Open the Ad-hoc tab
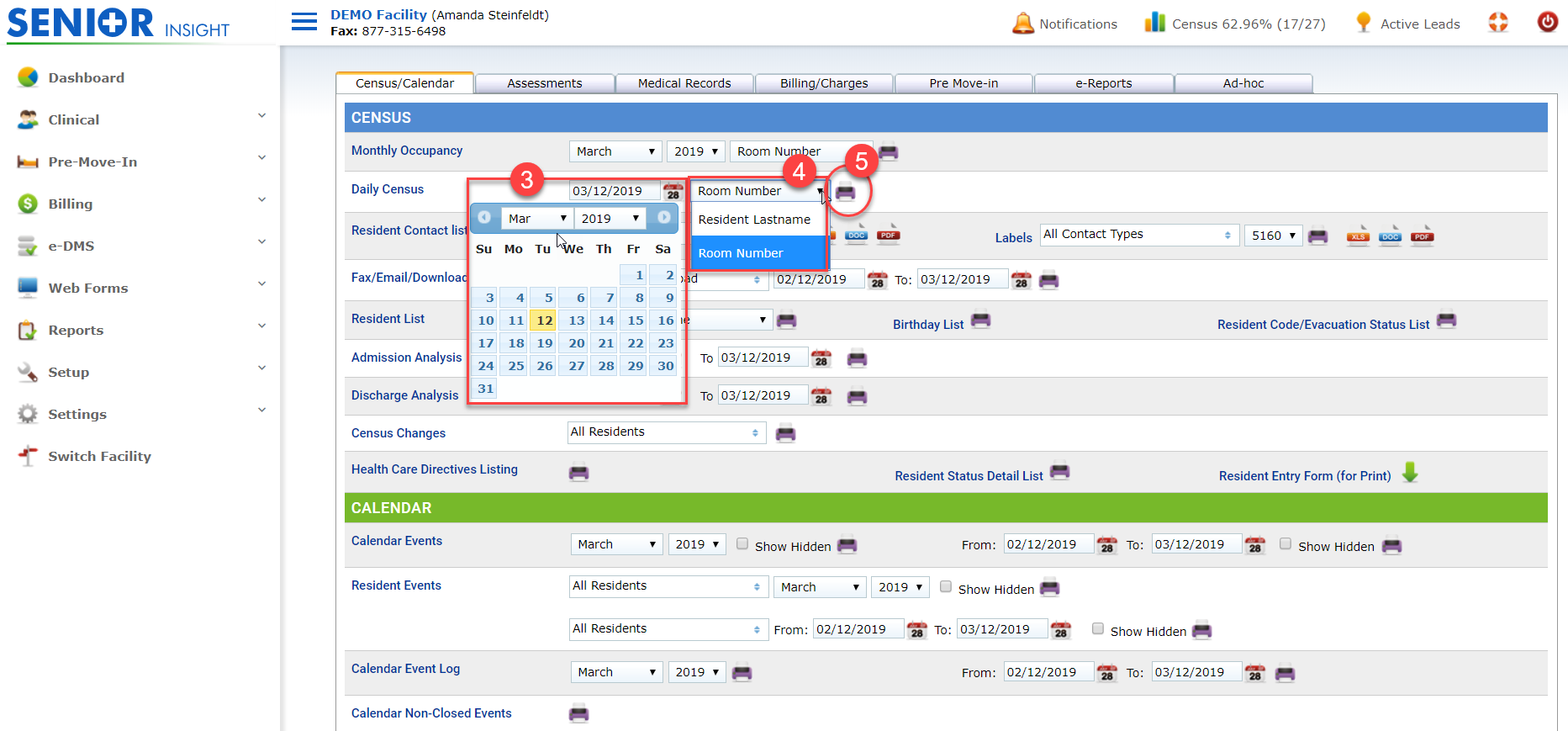 [x=1243, y=83]
